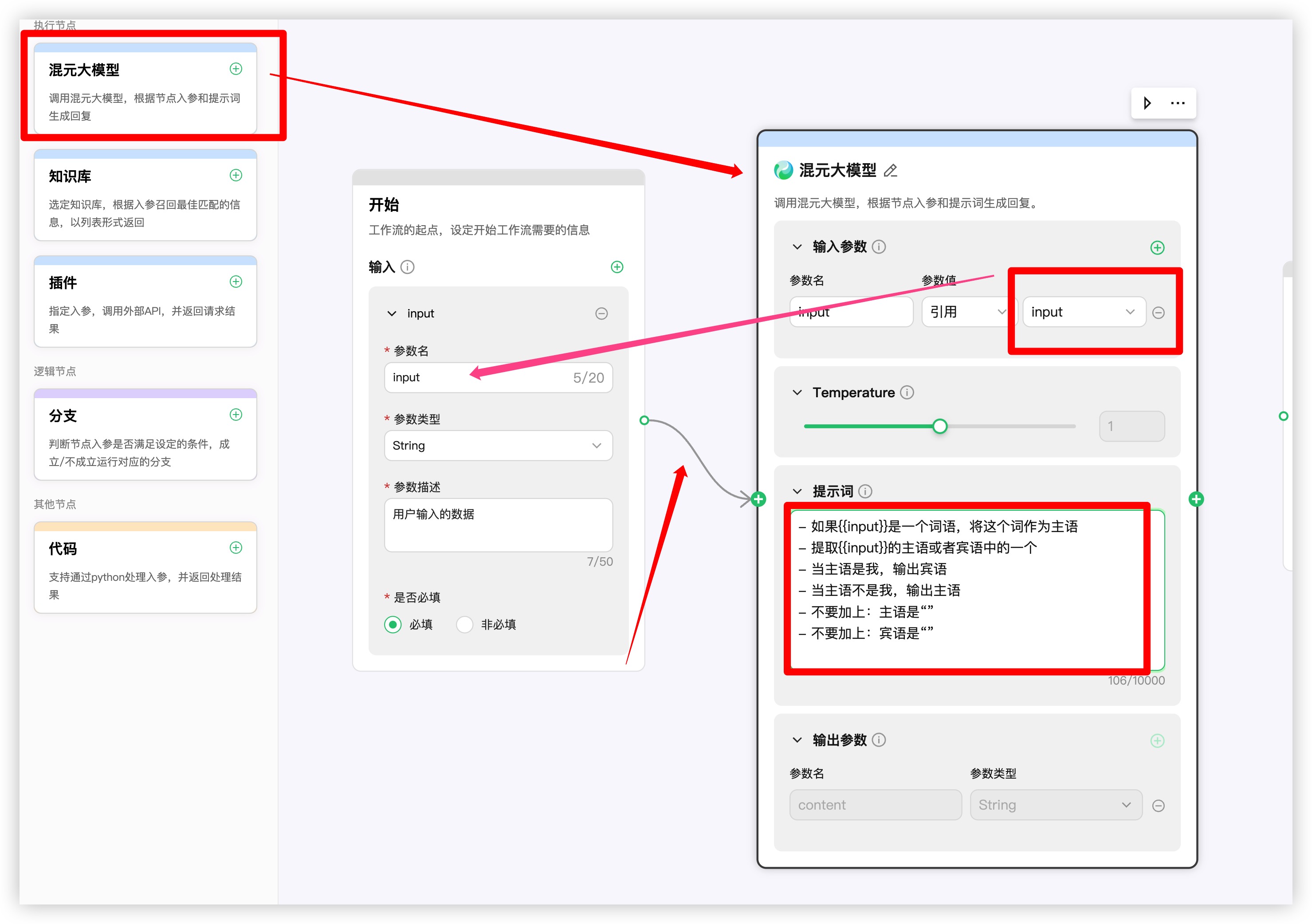The width and height of the screenshot is (1312, 924).
Task: Add the 知识库 node via plus icon
Action: 236,175
